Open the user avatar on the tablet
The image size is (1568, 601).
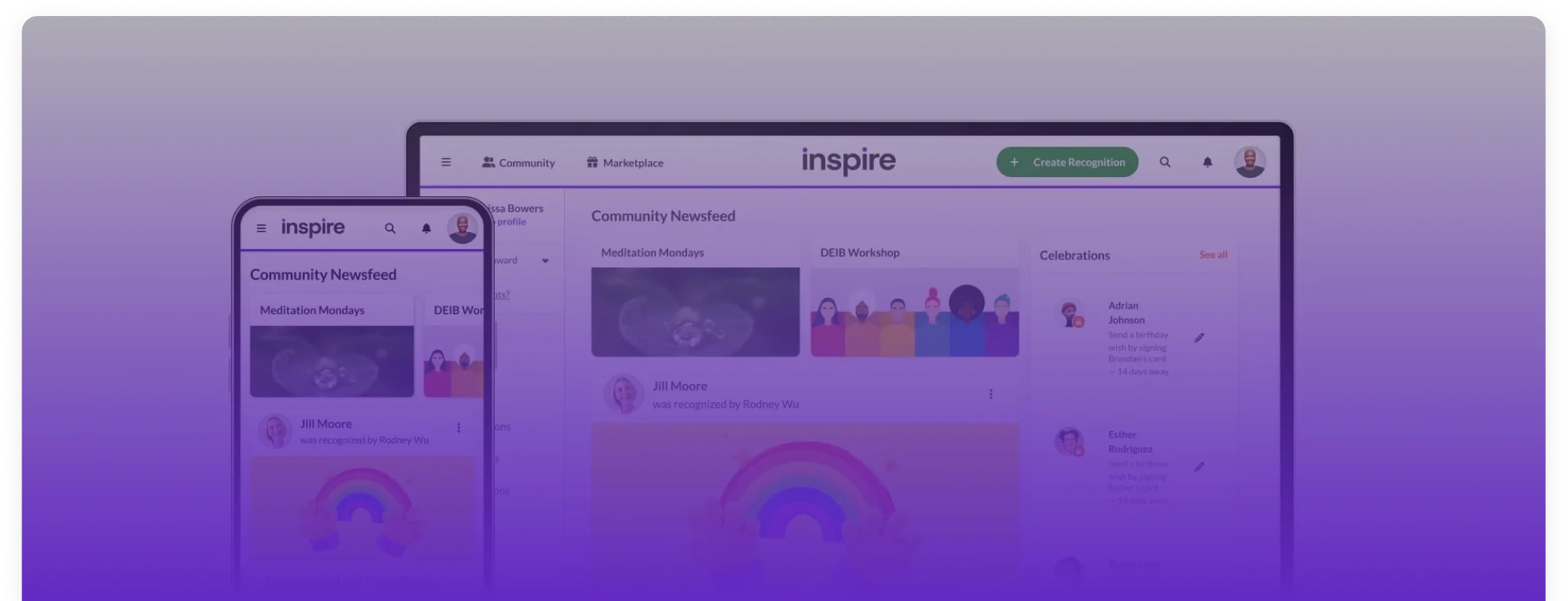coord(1250,162)
